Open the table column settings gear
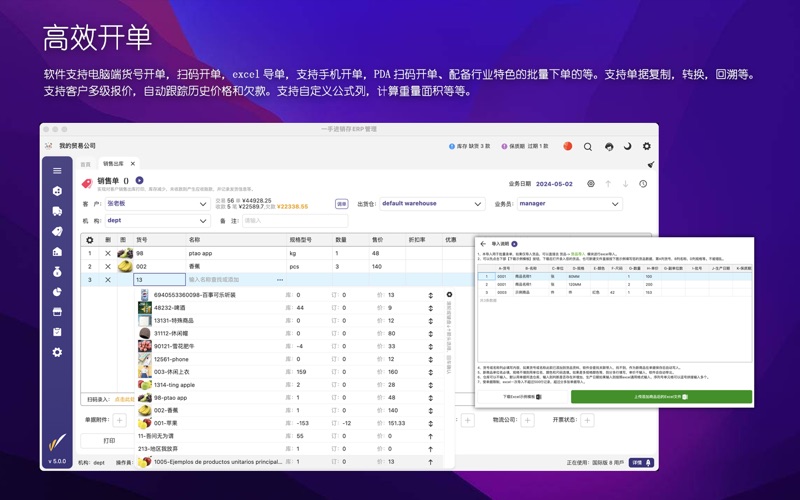This screenshot has height=500, width=800. tap(90, 240)
